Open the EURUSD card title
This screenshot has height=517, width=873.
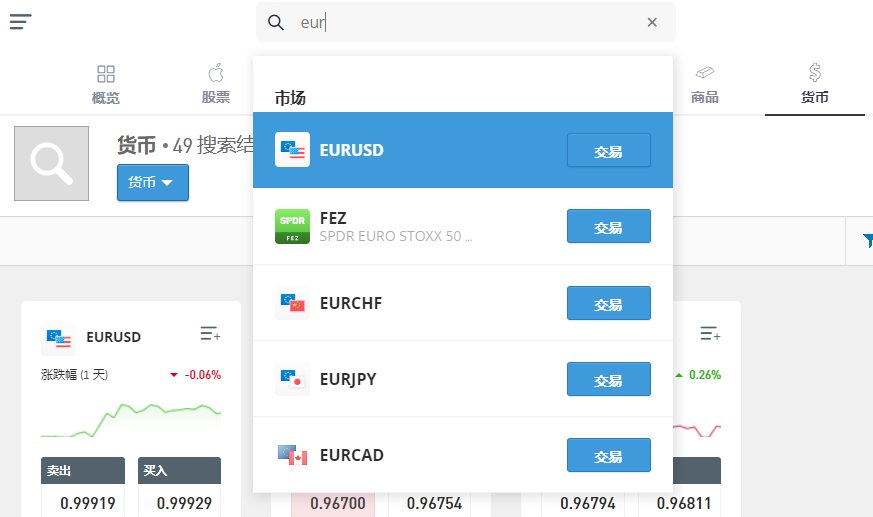114,337
